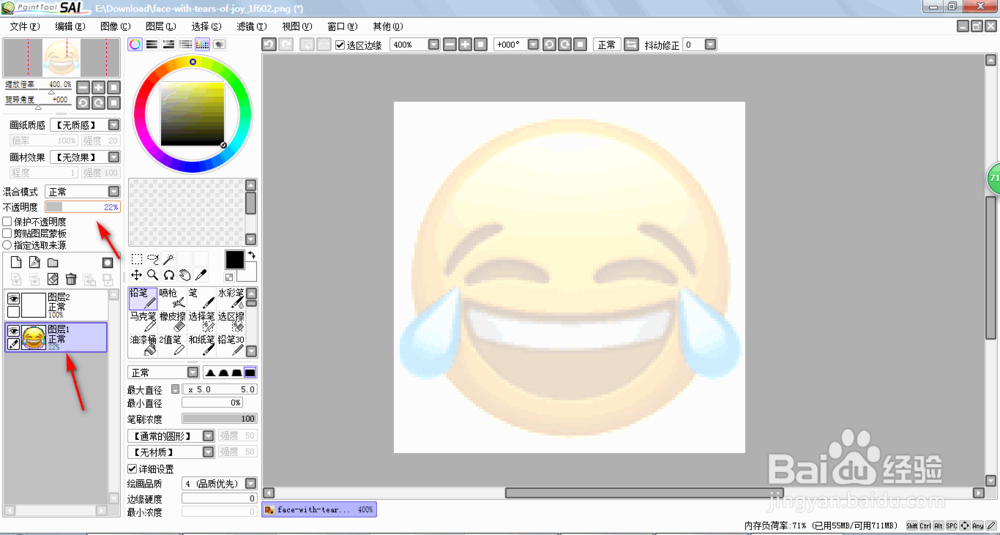Open the 图层 menu
The height and width of the screenshot is (535, 1000).
161,26
